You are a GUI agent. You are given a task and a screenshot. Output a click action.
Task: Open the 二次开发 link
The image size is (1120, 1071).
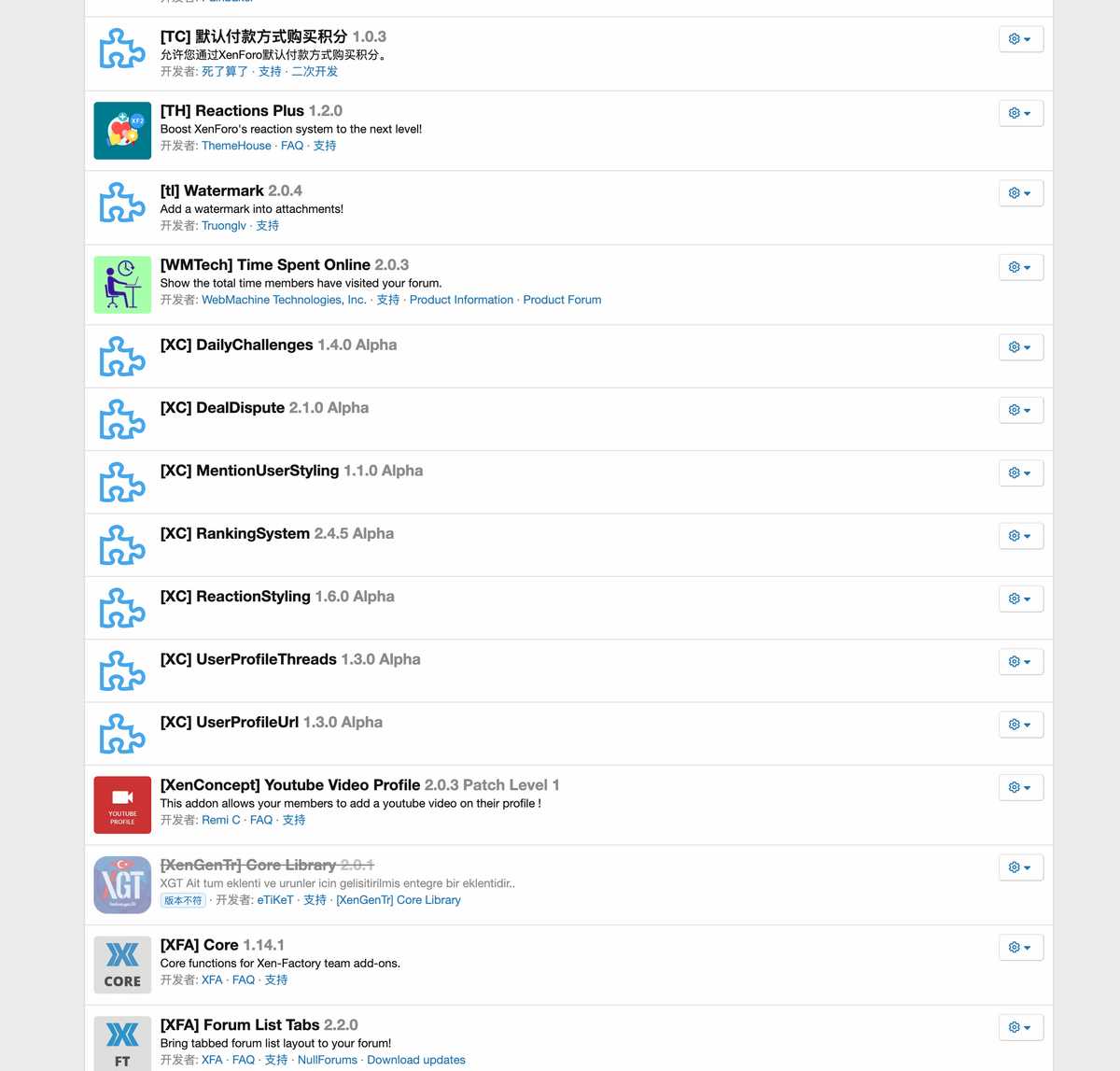pyautogui.click(x=315, y=71)
